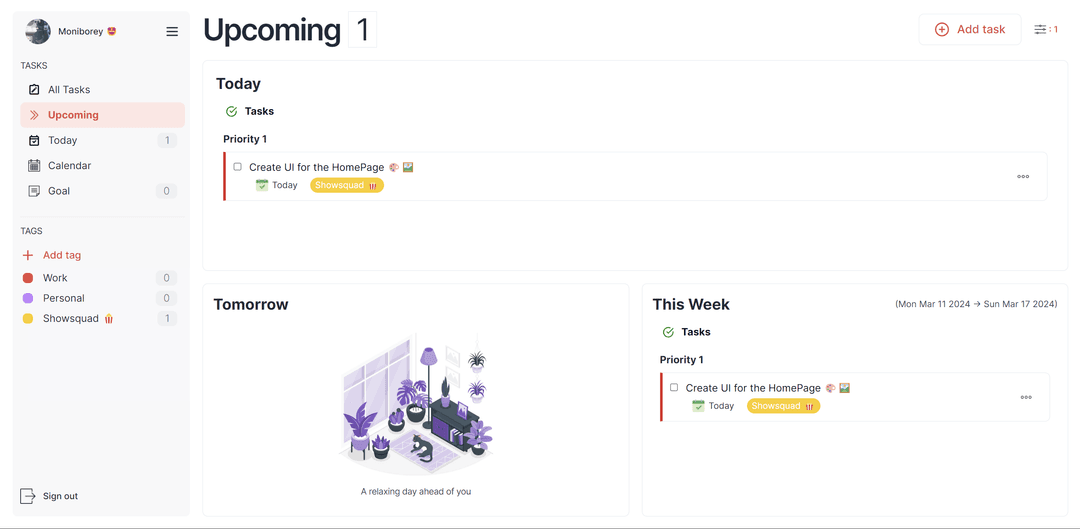
Task: Check off HomePage task in This Week
Action: [x=674, y=387]
